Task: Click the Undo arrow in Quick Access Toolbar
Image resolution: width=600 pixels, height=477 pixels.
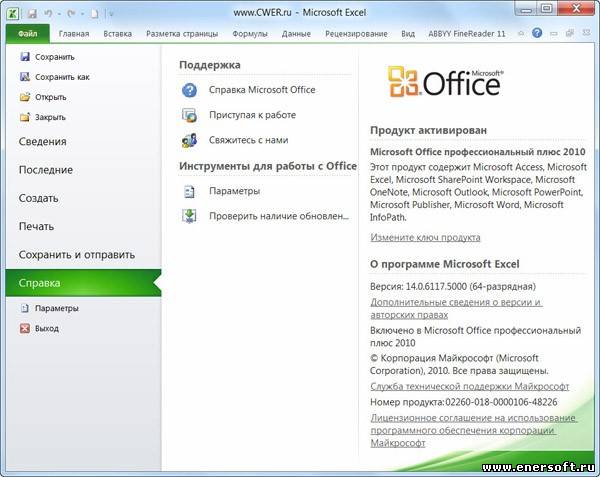Action: (x=48, y=14)
